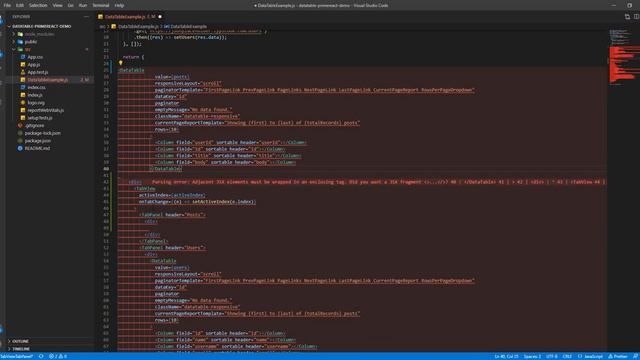640x360 pixels.
Task: Select the DataTableExample.js editor tab
Action: 130,17
